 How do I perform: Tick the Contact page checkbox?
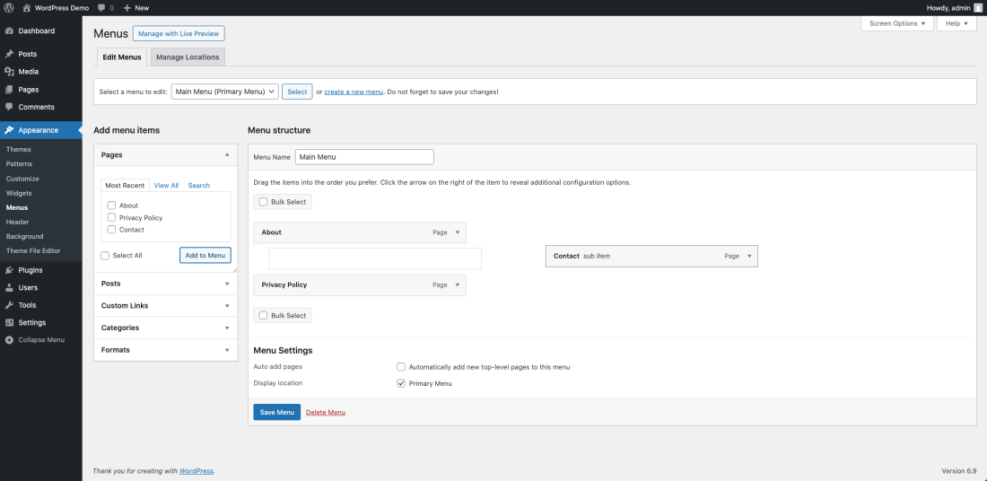(x=111, y=229)
